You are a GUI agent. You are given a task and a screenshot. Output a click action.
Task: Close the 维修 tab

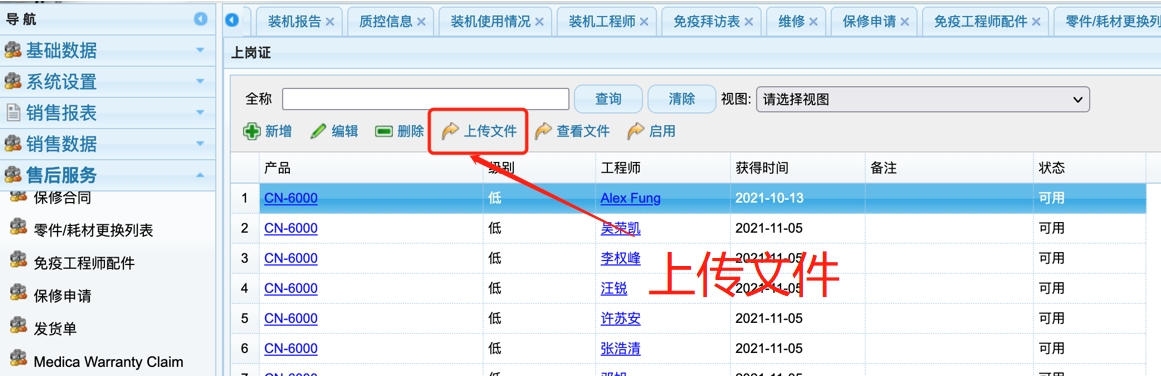[x=813, y=21]
